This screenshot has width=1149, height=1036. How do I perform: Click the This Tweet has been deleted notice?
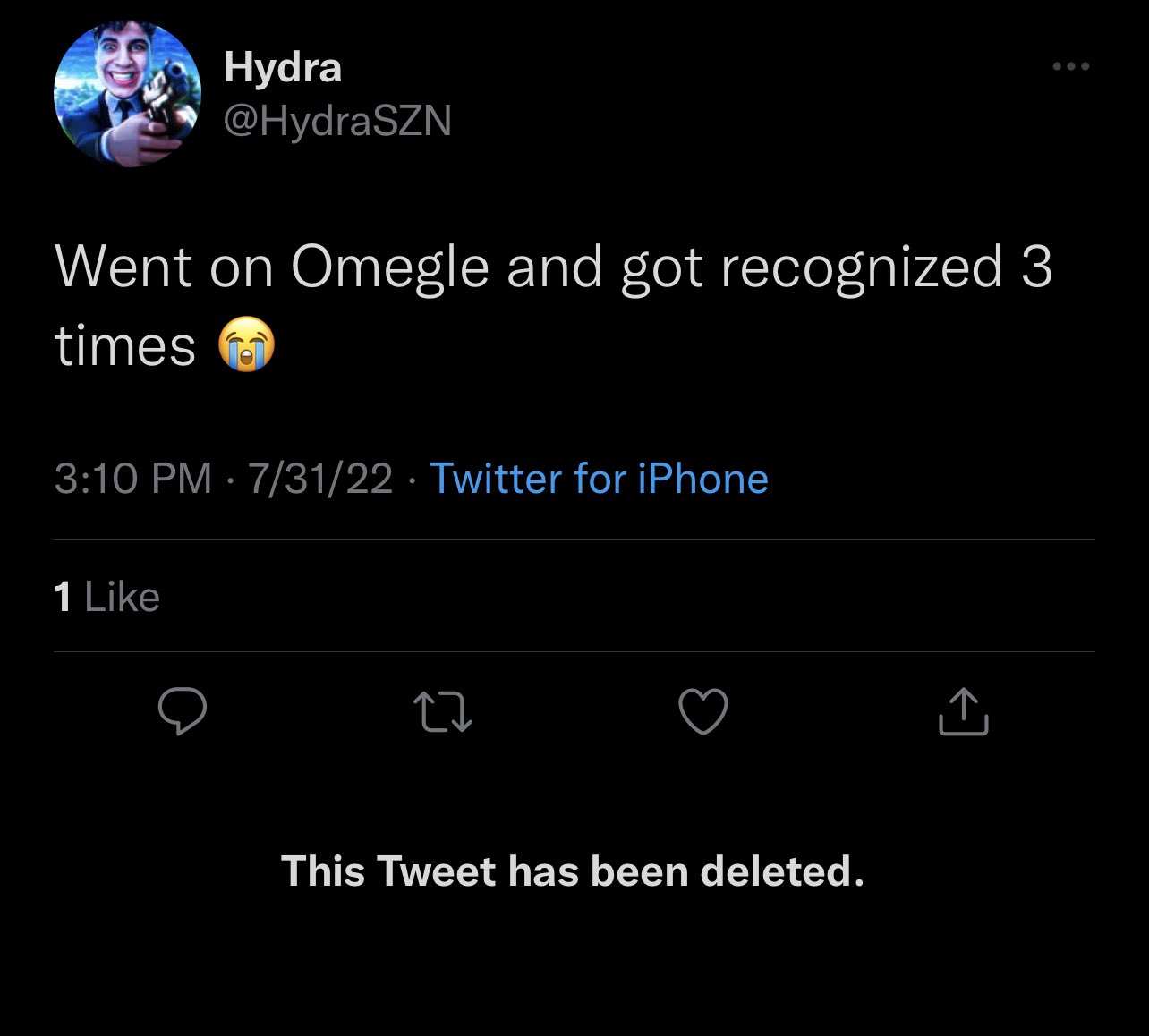pyautogui.click(x=573, y=870)
